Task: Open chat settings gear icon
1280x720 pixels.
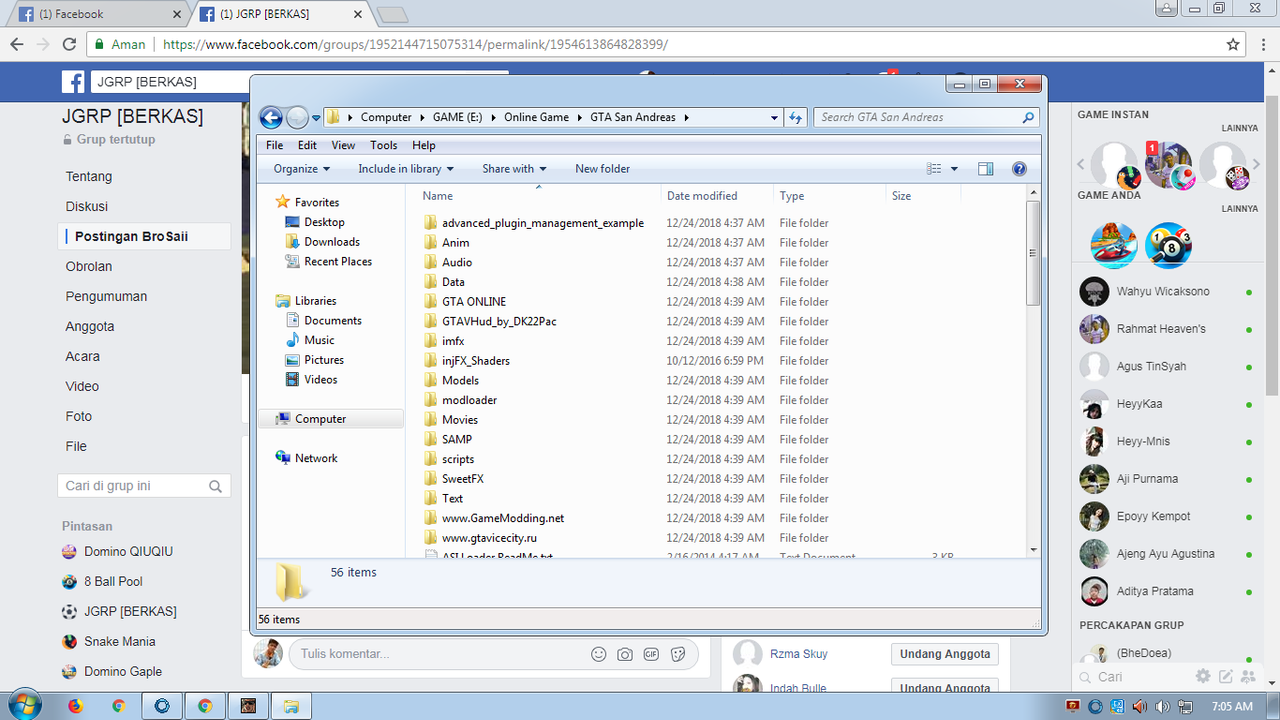Action: [1203, 677]
